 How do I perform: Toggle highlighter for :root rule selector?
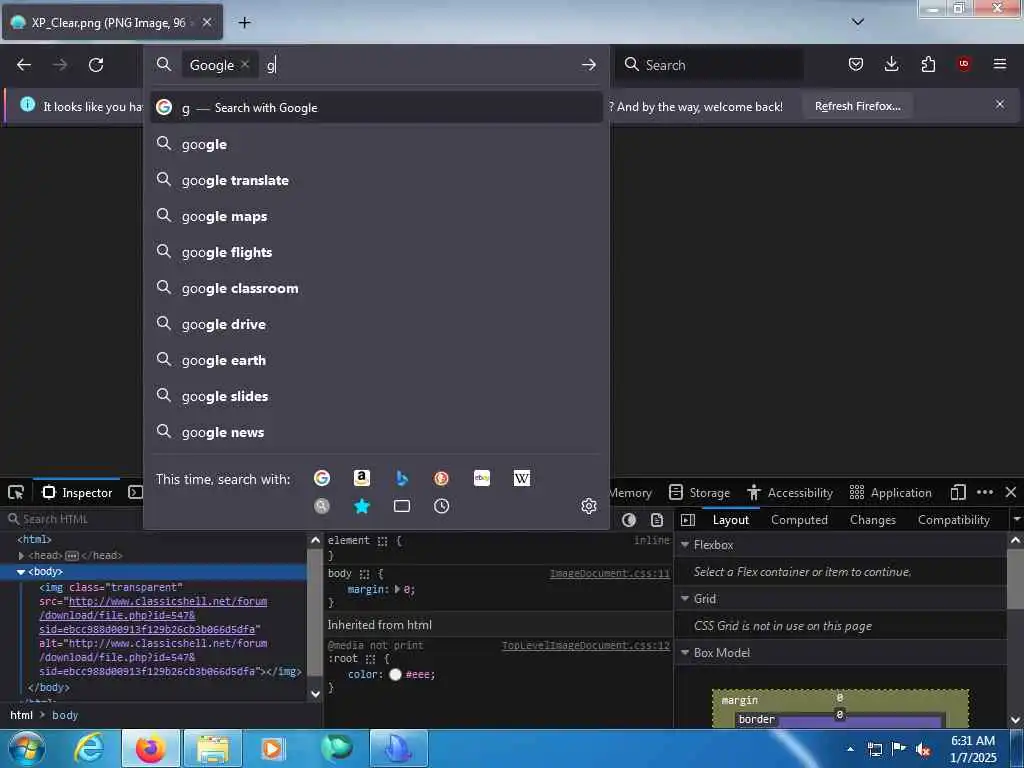(x=370, y=659)
